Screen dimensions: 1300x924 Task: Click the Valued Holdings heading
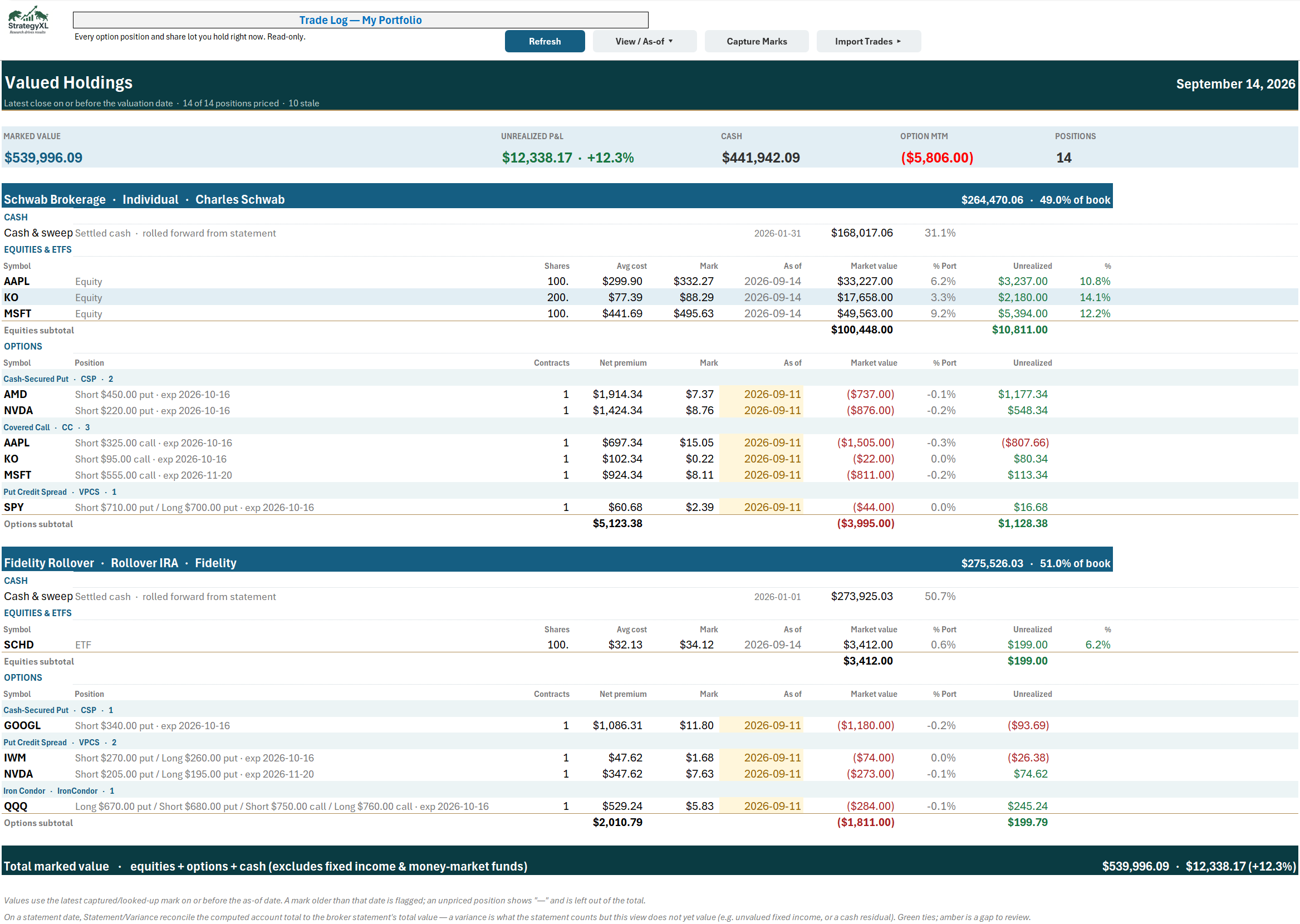click(x=69, y=83)
